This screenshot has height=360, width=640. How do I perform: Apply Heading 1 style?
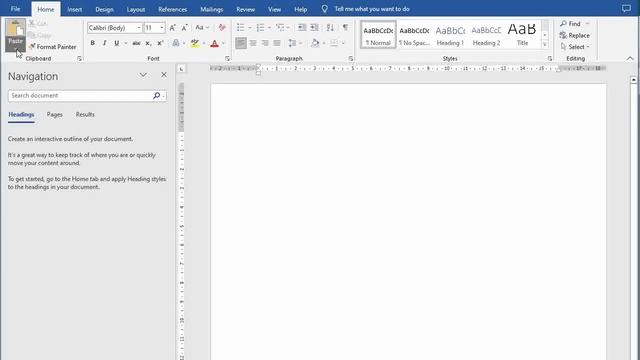(x=450, y=35)
